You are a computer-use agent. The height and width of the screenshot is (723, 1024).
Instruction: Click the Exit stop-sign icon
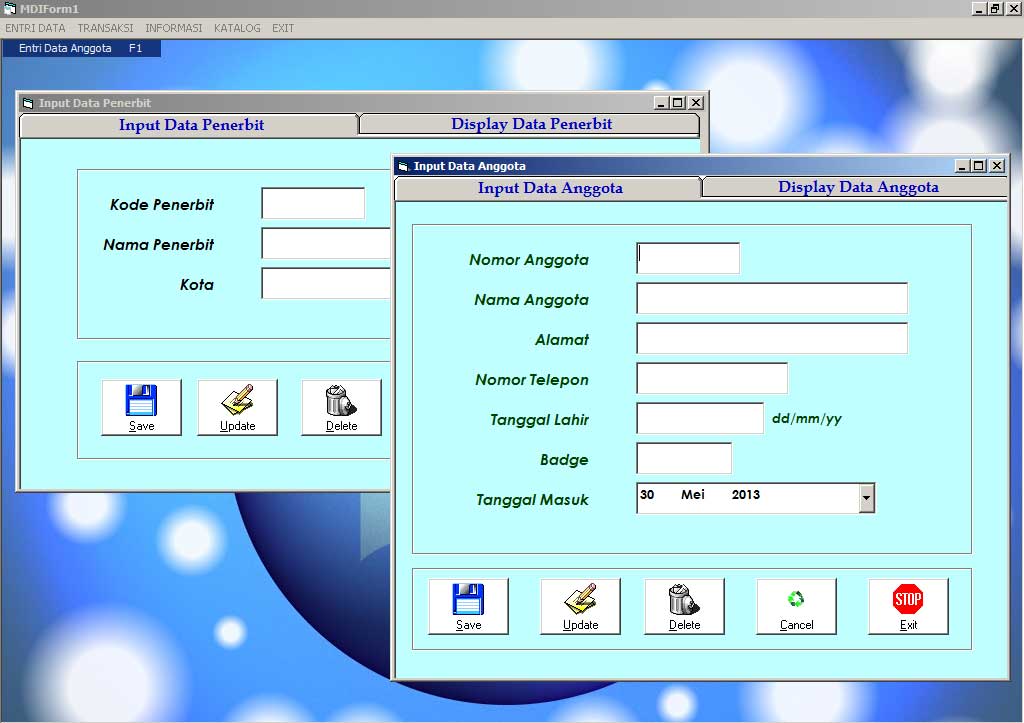coord(908,605)
